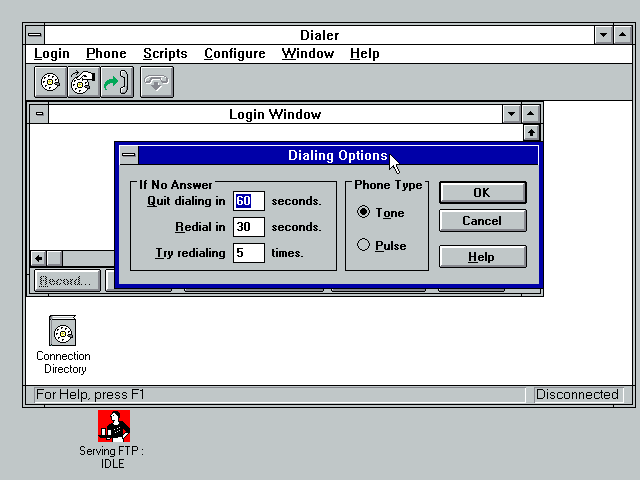Click the hang up phone toolbar icon
This screenshot has height=480, width=640.
157,82
